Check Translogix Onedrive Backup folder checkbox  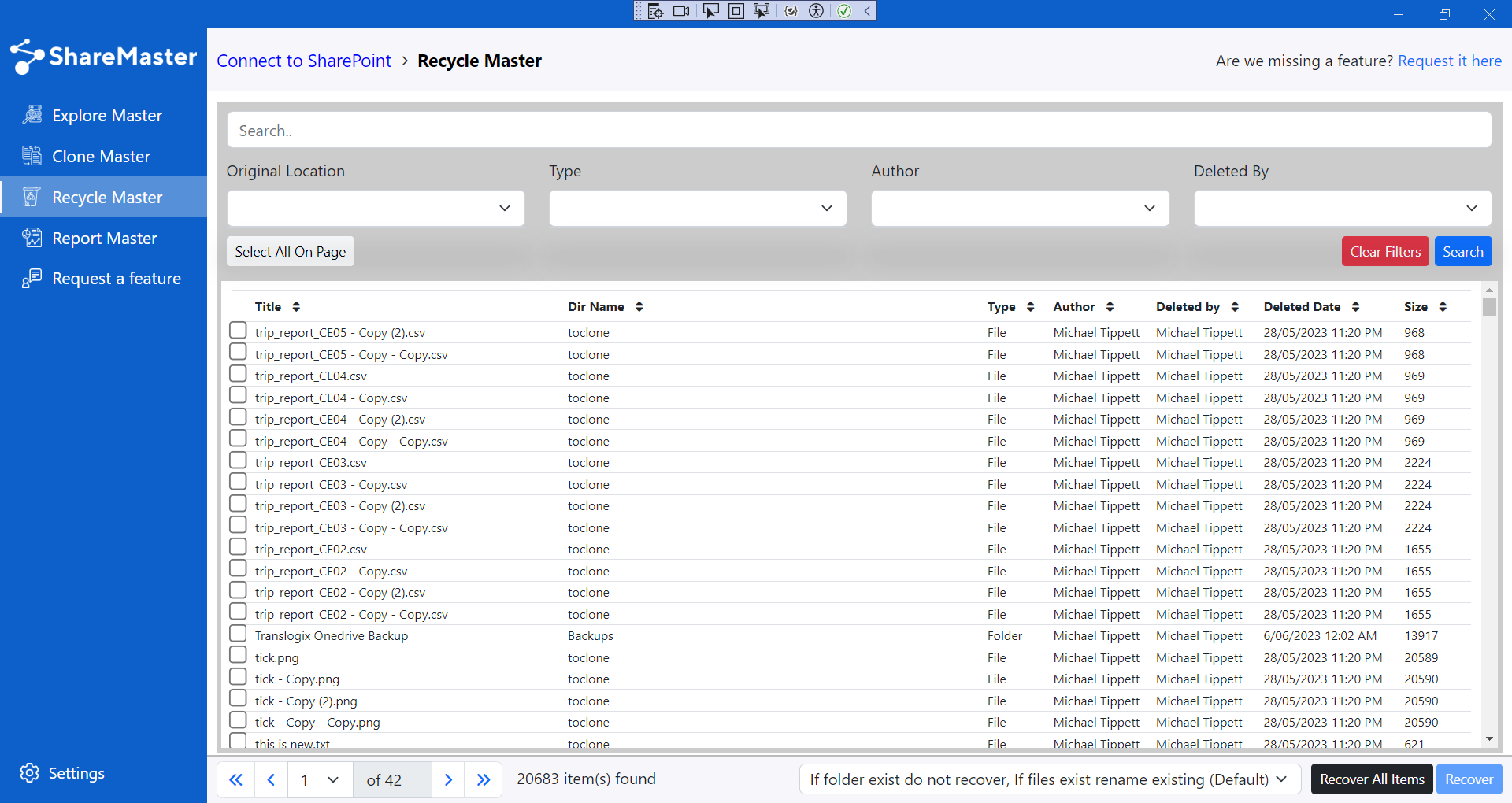(238, 634)
